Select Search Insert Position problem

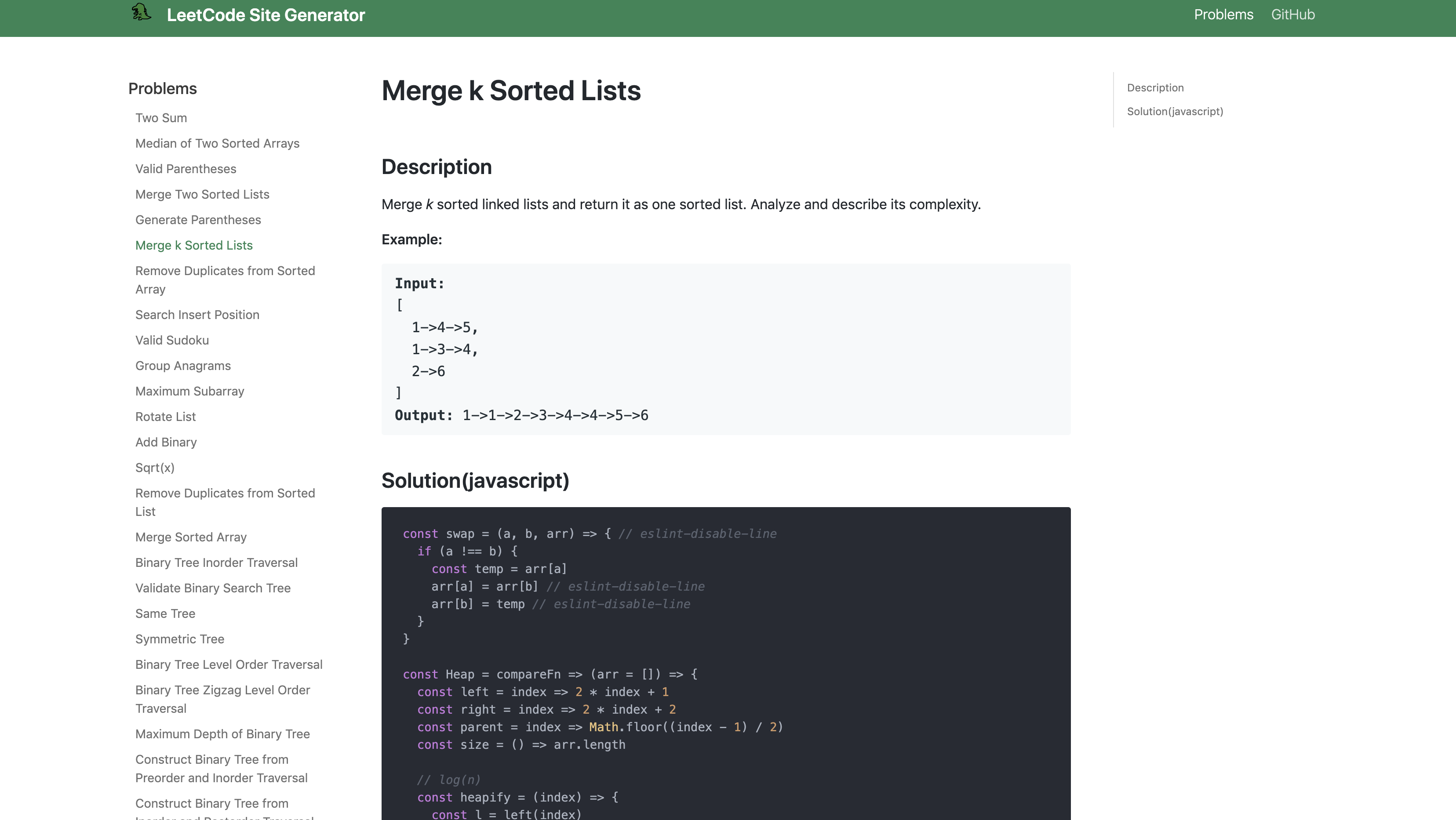pos(197,314)
